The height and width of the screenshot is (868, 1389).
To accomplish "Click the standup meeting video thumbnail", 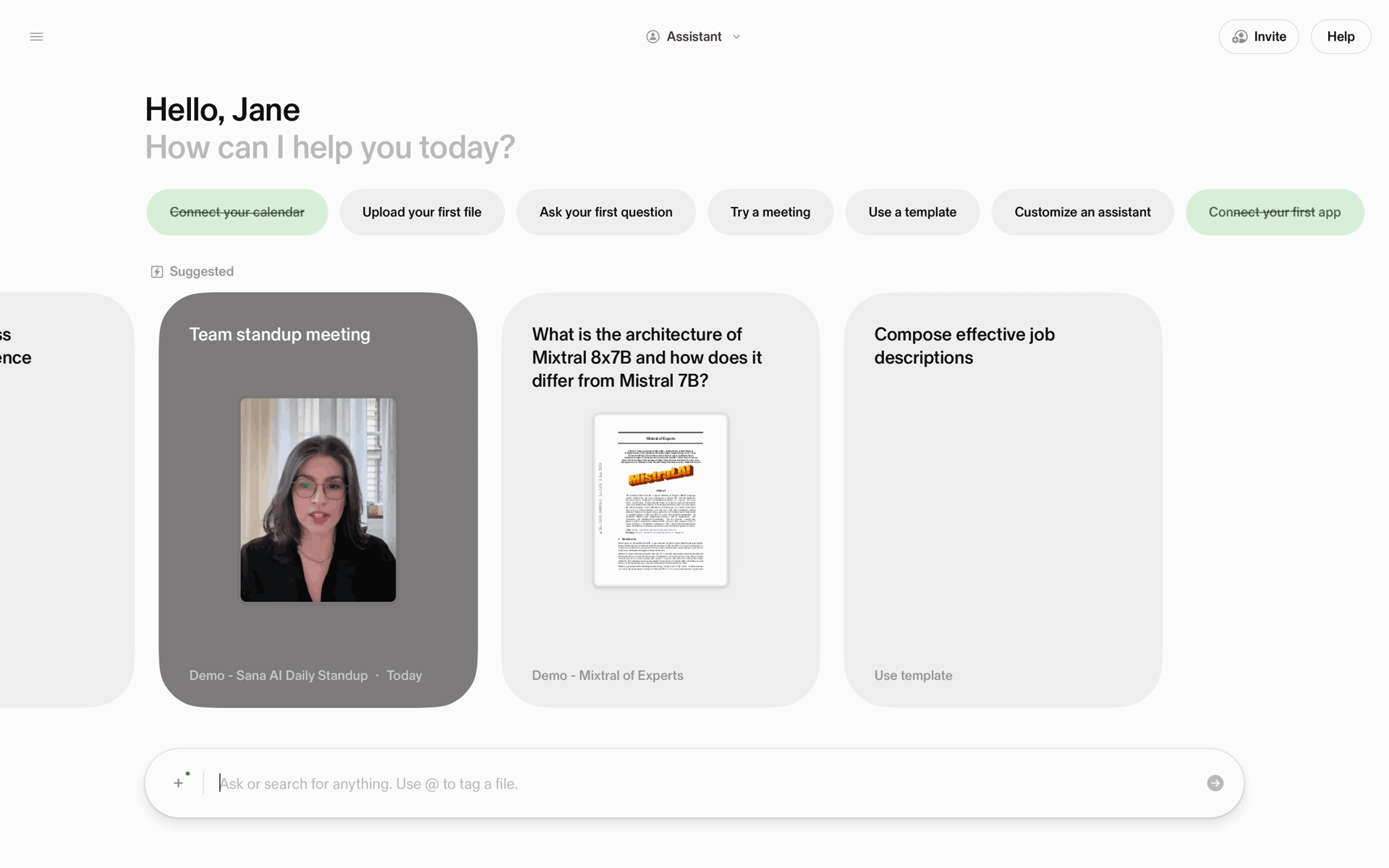I will click(x=318, y=500).
